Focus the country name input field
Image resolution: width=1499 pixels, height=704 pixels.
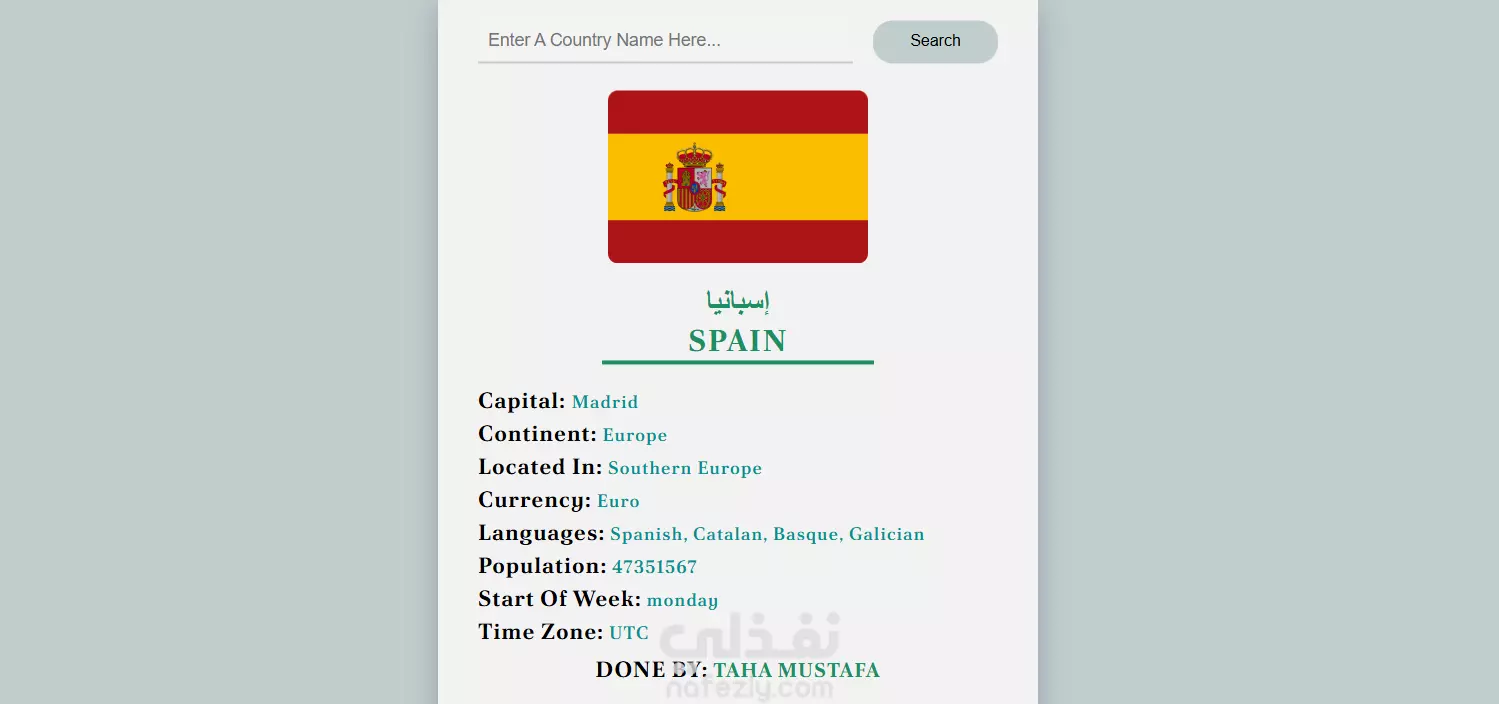665,40
